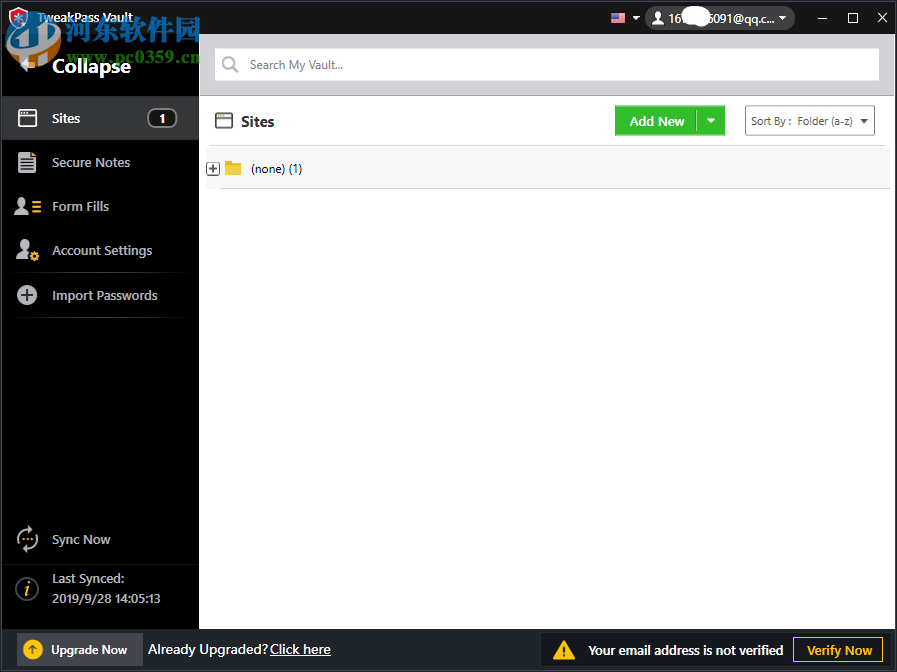Click the Account Settings person-gear icon
Viewport: 897px width, 672px height.
(27, 250)
